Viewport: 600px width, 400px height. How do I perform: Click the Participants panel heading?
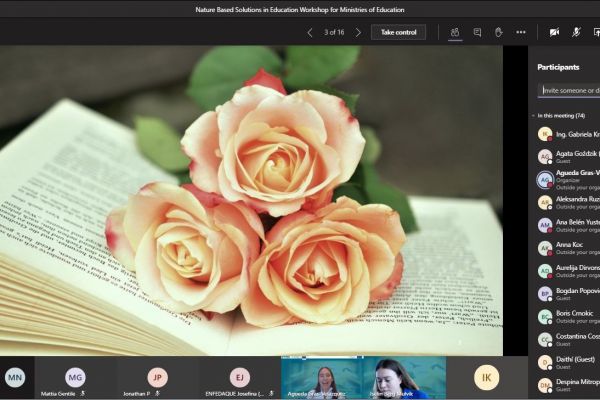coord(558,67)
